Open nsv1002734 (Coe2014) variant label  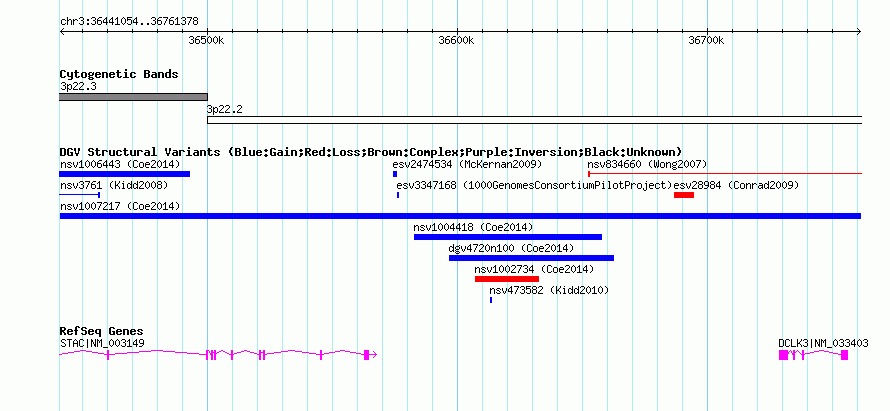point(534,269)
